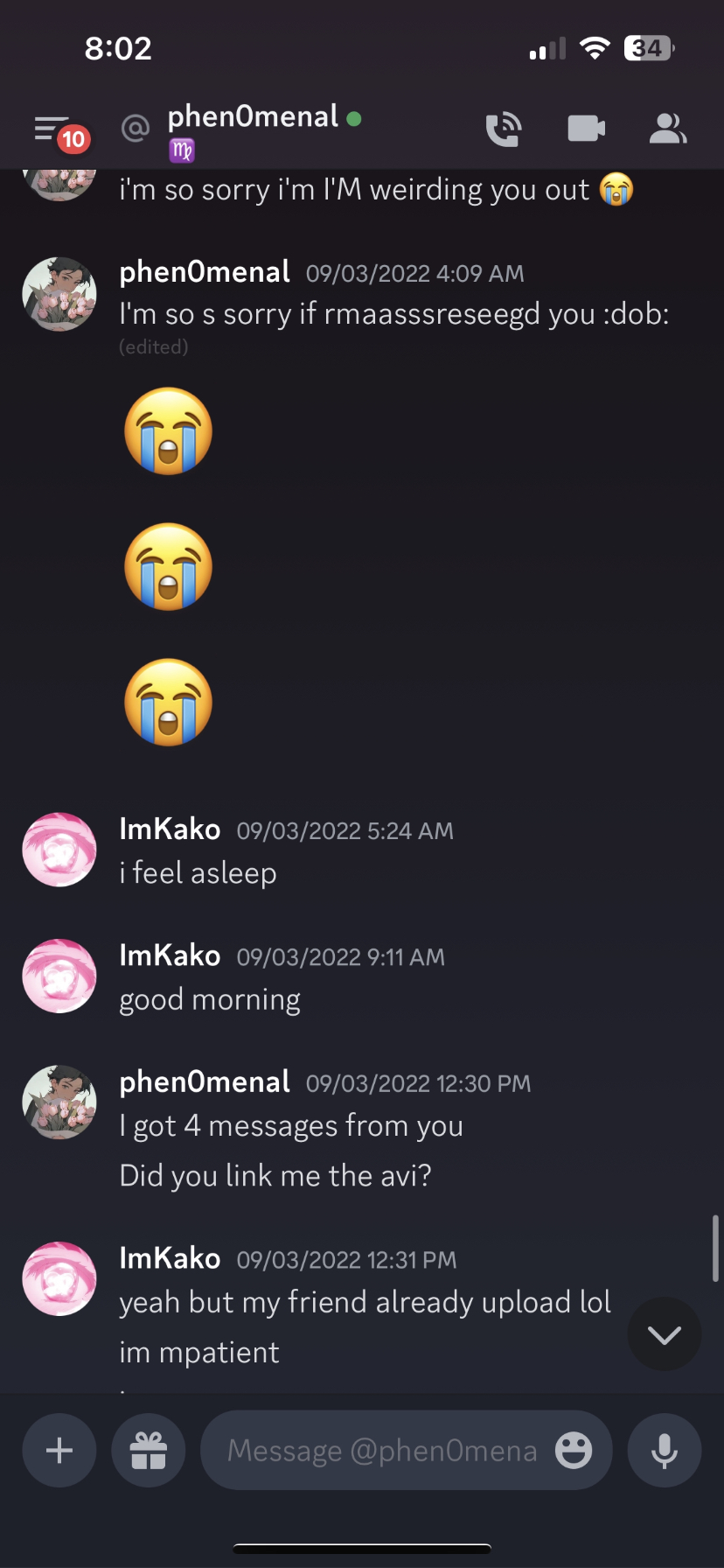The height and width of the screenshot is (1568, 724).
Task: Tap phen0menal username on 12:30 PM message
Action: [x=205, y=1082]
